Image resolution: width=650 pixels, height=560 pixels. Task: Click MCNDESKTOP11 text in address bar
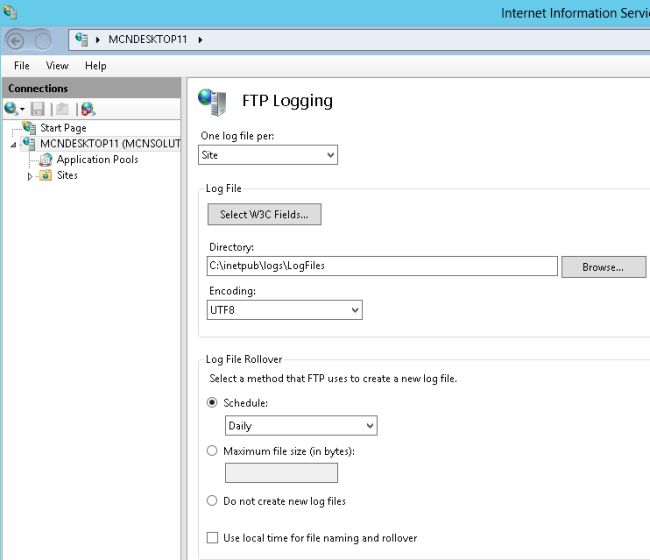(148, 39)
